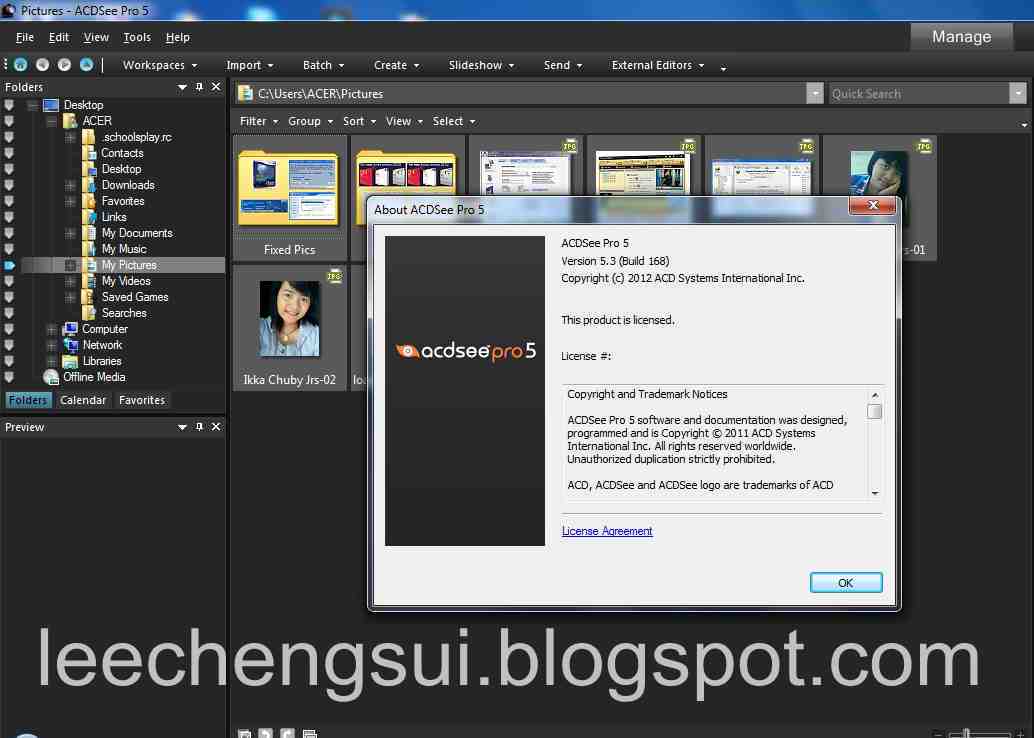The image size is (1034, 738).
Task: Click scrollbar thumb in copyright notices box
Action: [x=874, y=412]
